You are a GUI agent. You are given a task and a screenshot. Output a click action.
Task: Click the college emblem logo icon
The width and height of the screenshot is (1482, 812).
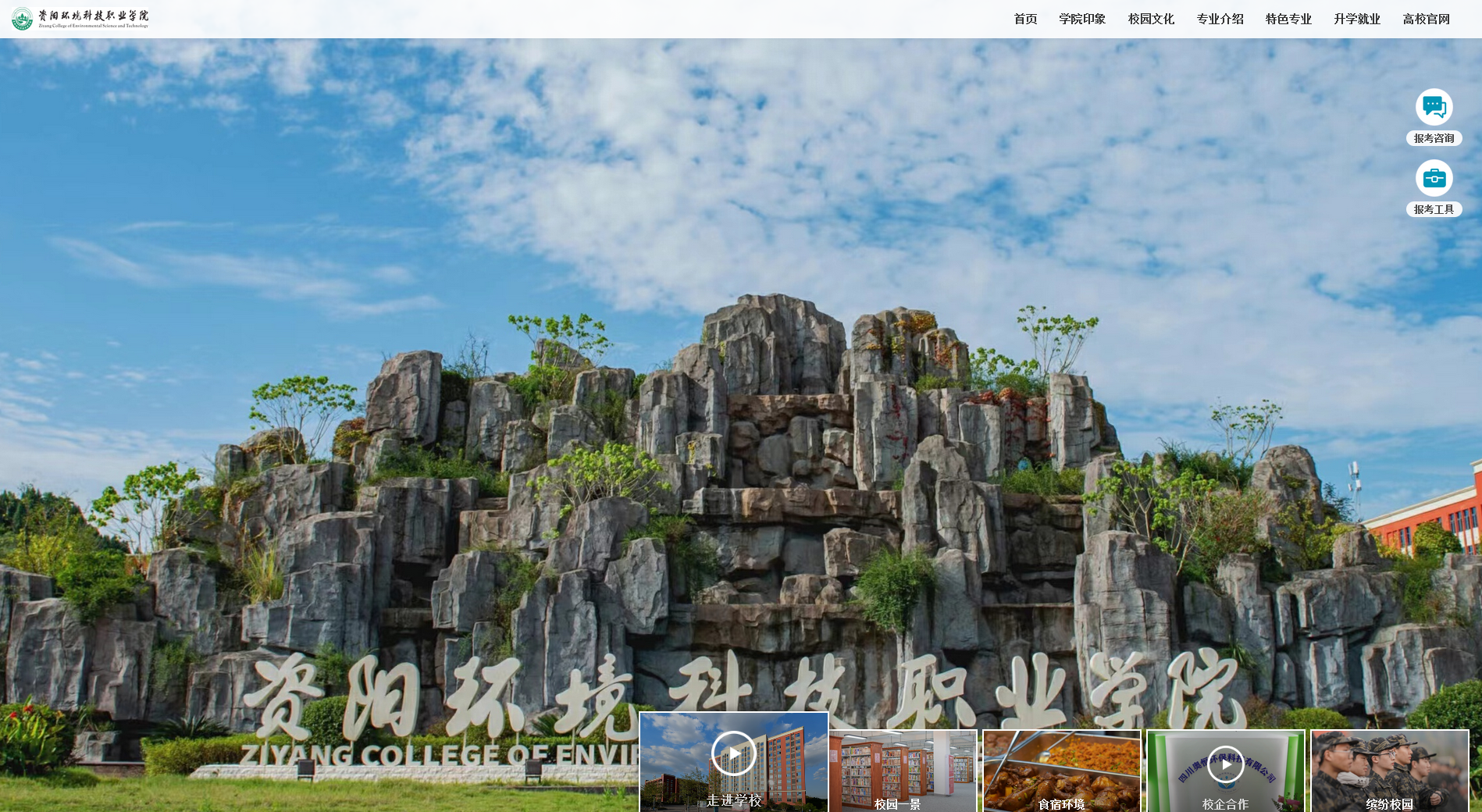[22, 19]
